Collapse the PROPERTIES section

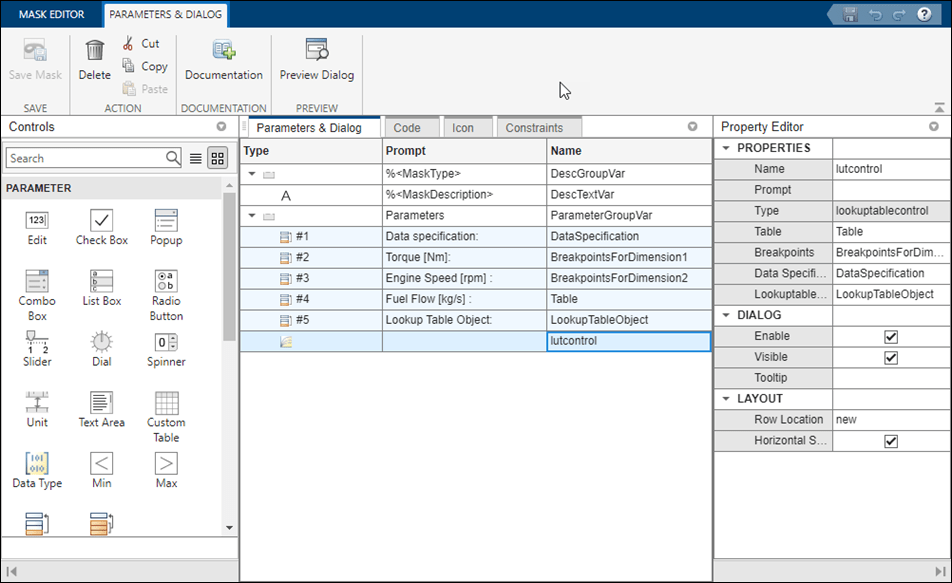coord(725,149)
